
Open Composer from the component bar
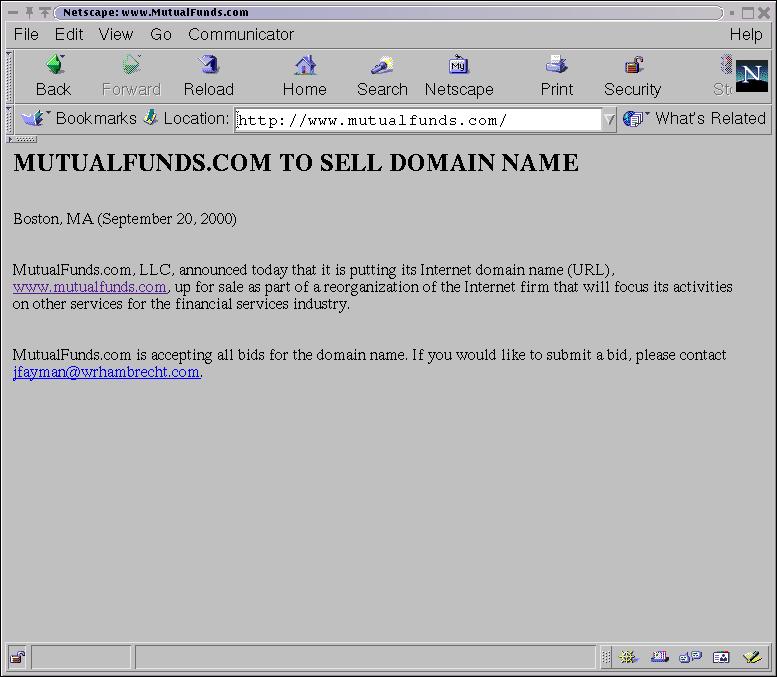click(x=752, y=657)
